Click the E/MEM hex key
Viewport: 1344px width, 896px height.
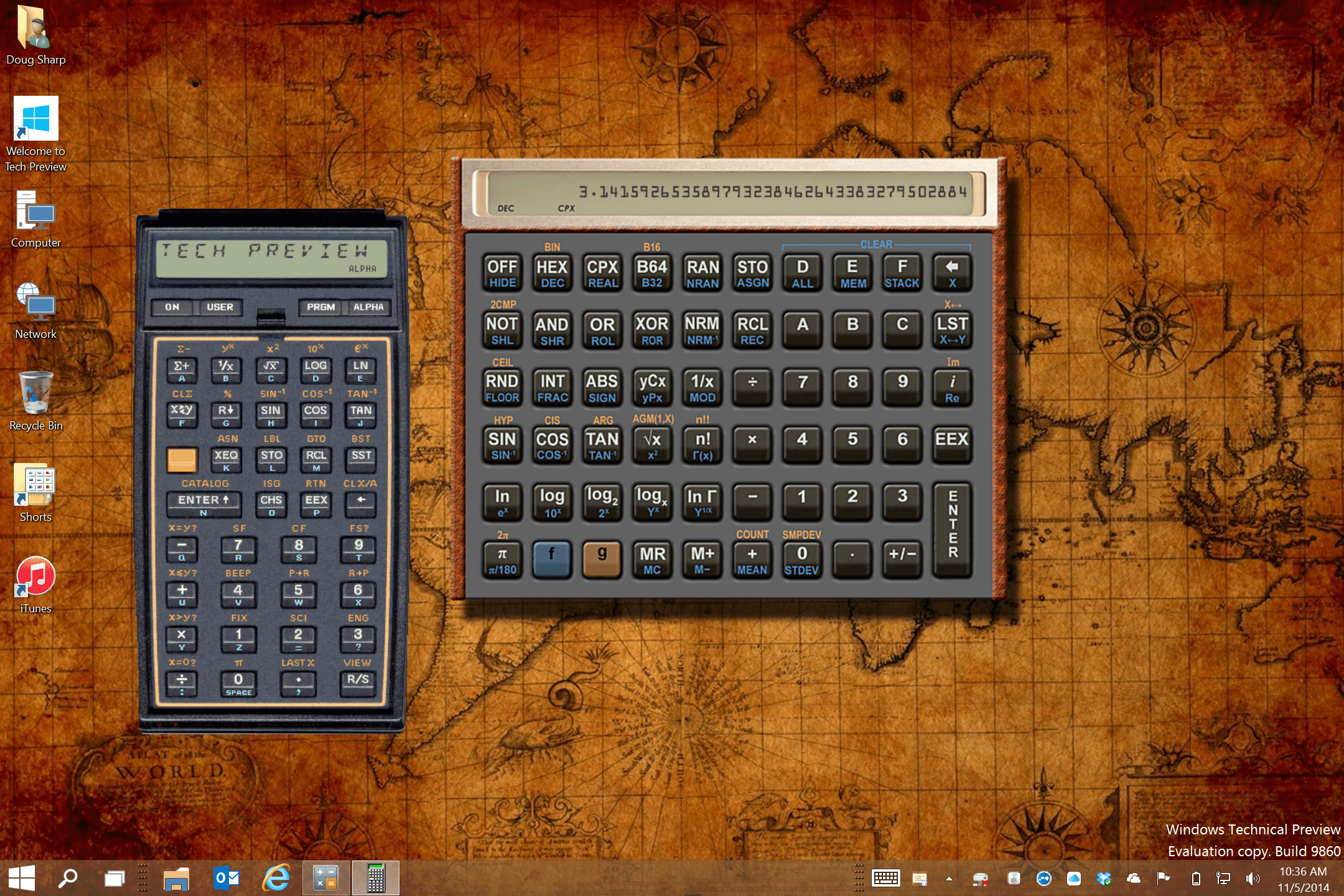coord(852,273)
